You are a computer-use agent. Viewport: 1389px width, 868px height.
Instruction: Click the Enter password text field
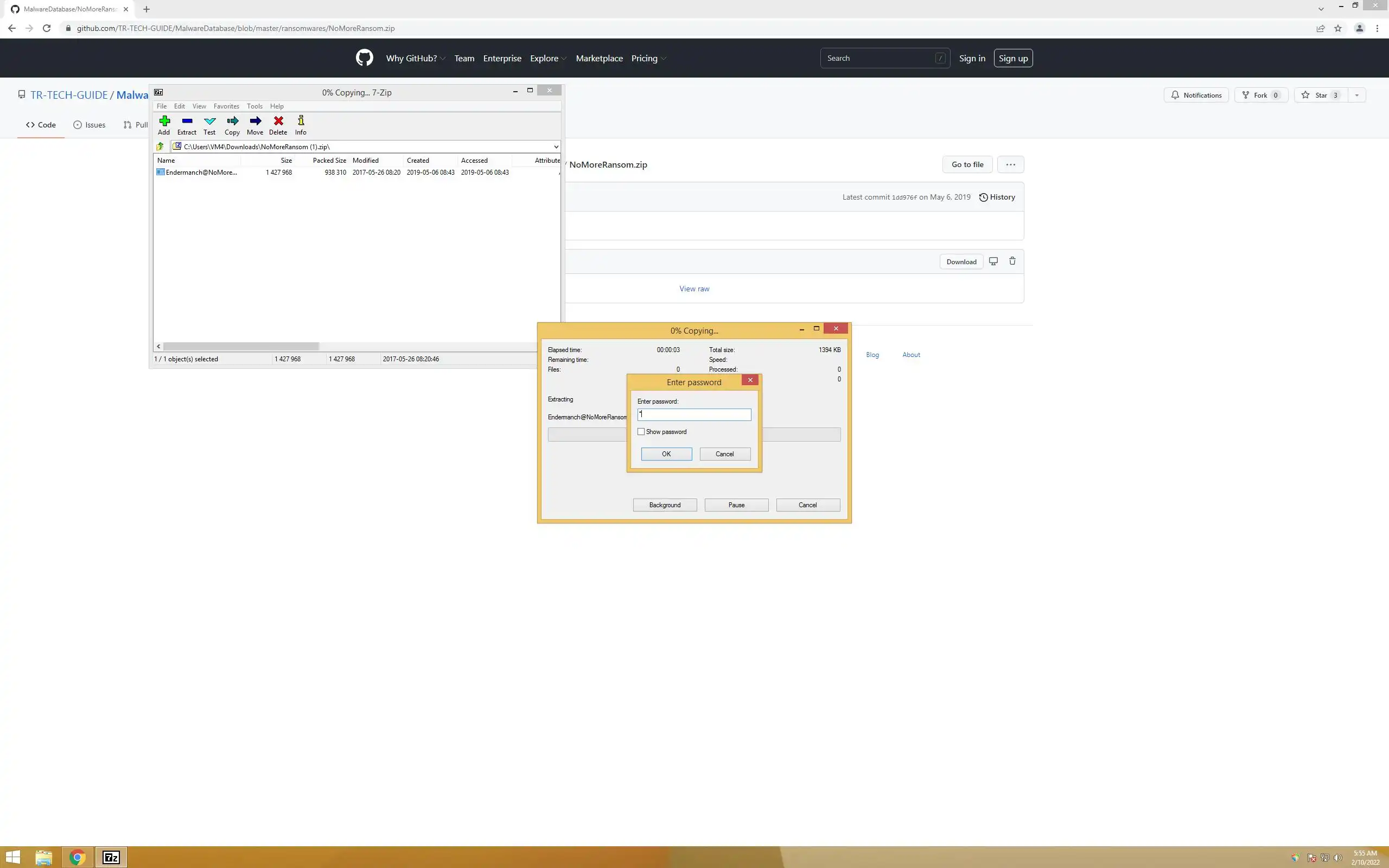tap(694, 414)
